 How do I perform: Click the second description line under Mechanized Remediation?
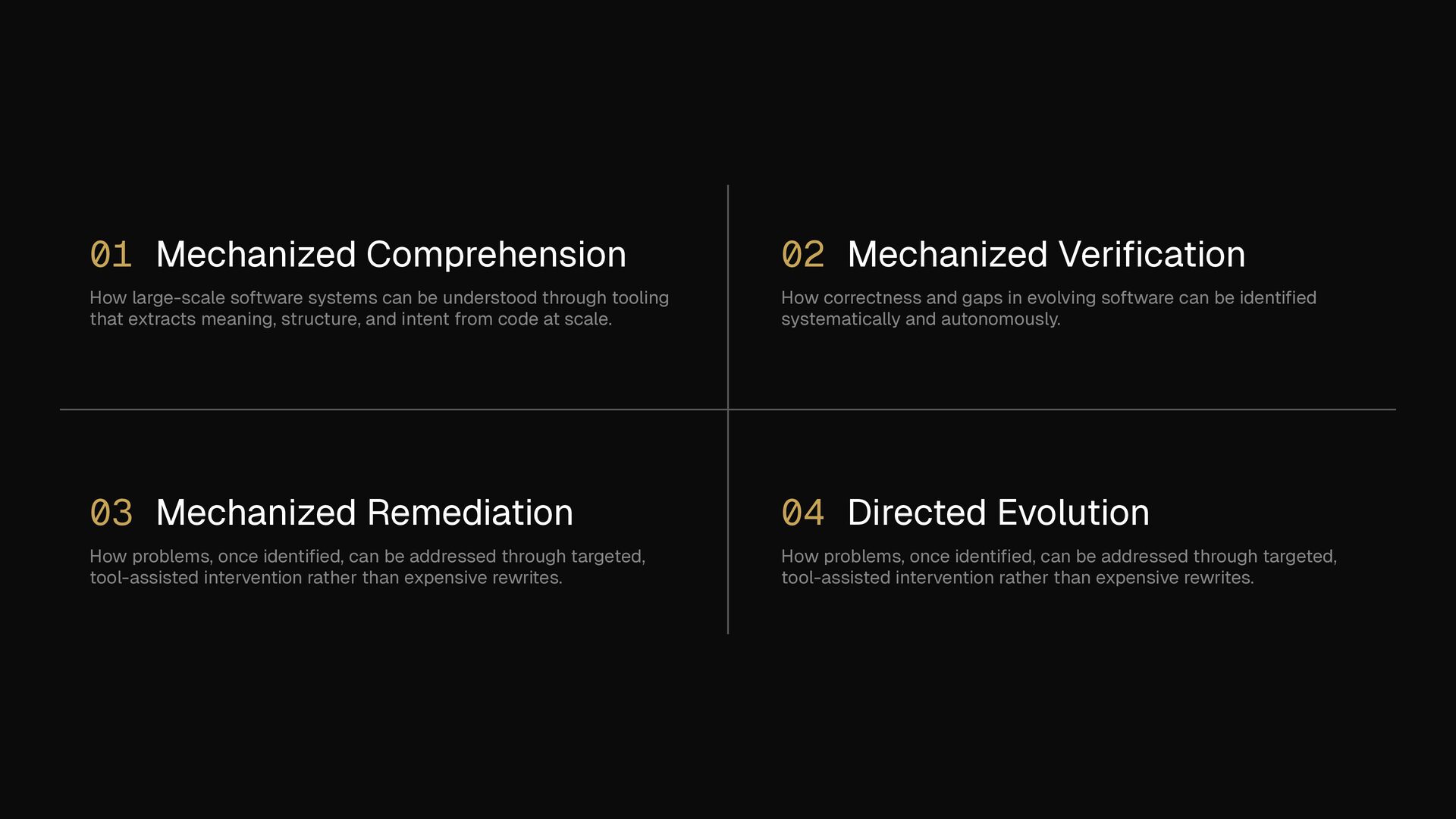coord(326,578)
